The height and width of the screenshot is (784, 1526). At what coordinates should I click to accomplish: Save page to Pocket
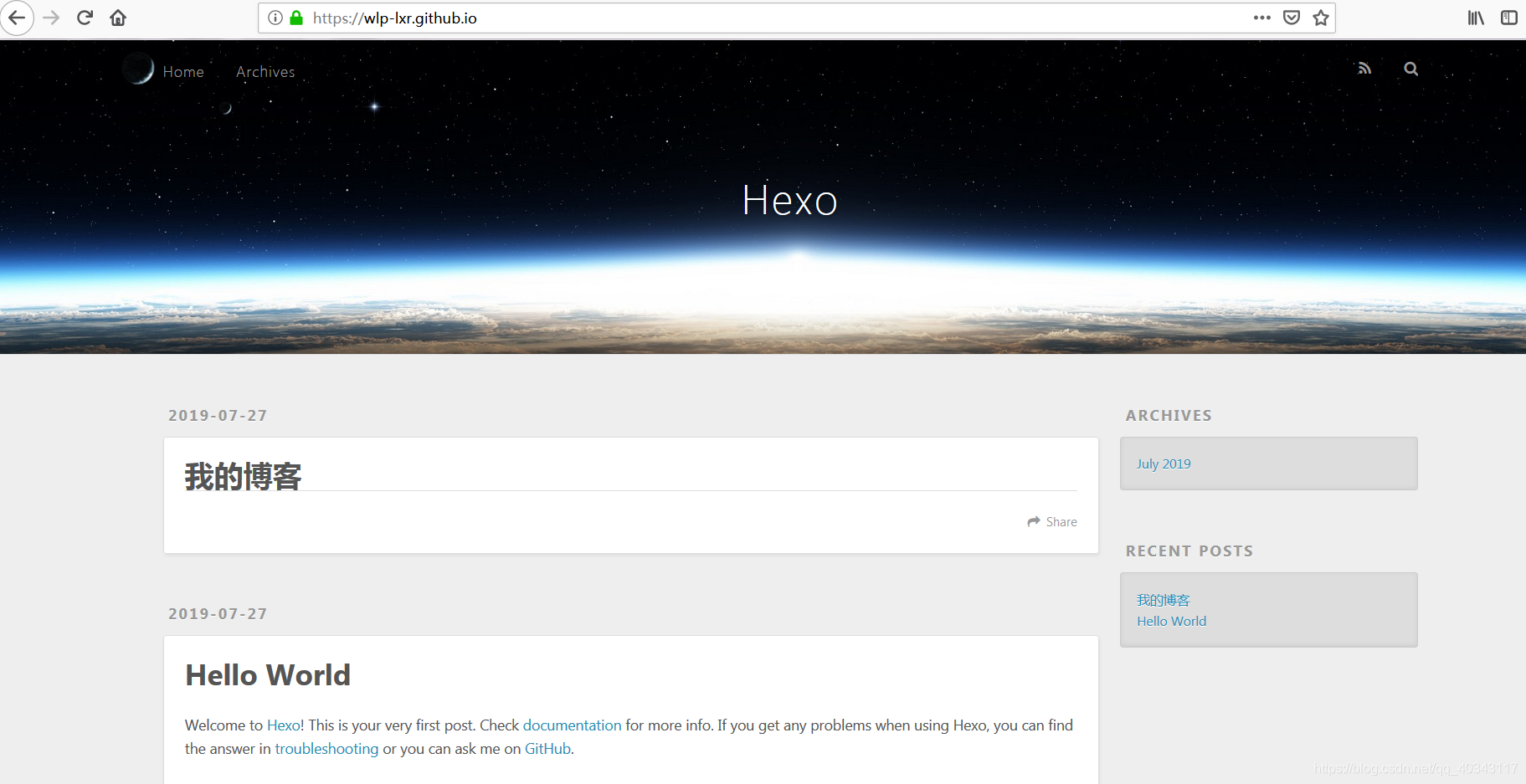click(x=1292, y=18)
